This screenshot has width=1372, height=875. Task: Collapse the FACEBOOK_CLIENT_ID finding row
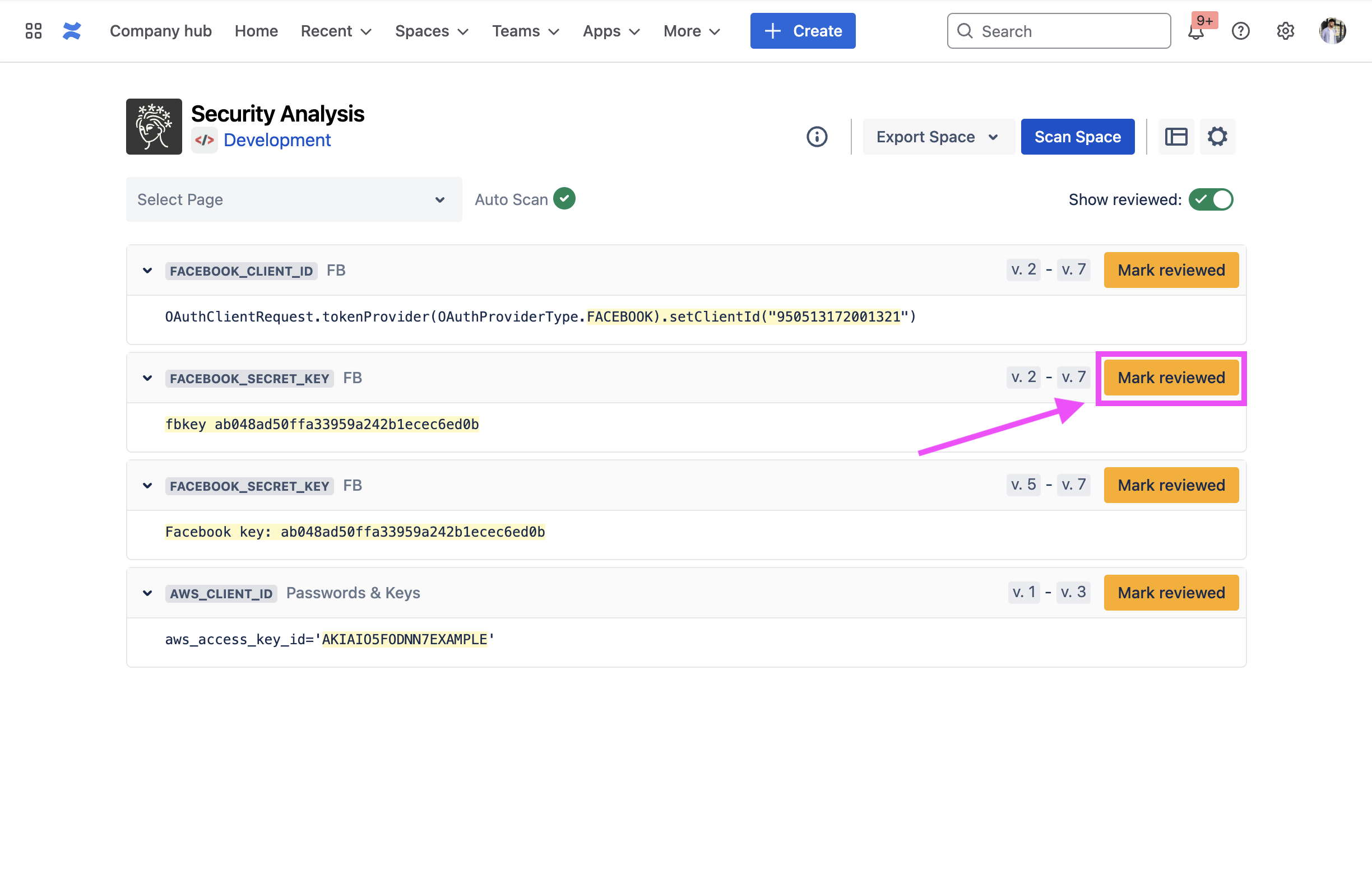point(147,271)
